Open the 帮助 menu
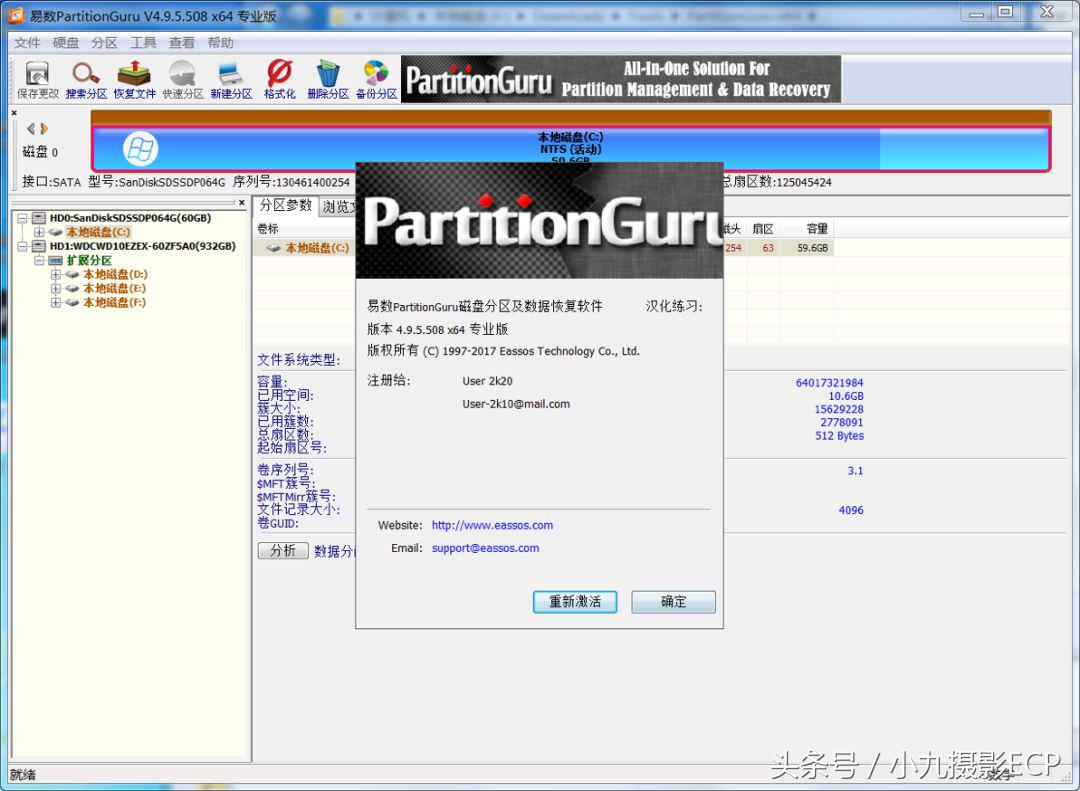Viewport: 1080px width, 791px height. [220, 43]
